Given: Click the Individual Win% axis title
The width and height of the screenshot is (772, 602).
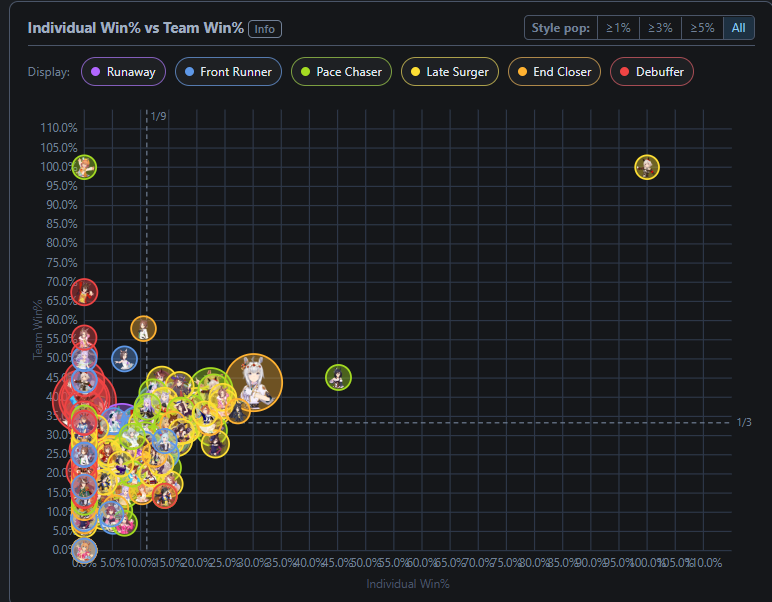Looking at the screenshot, I should 408,584.
